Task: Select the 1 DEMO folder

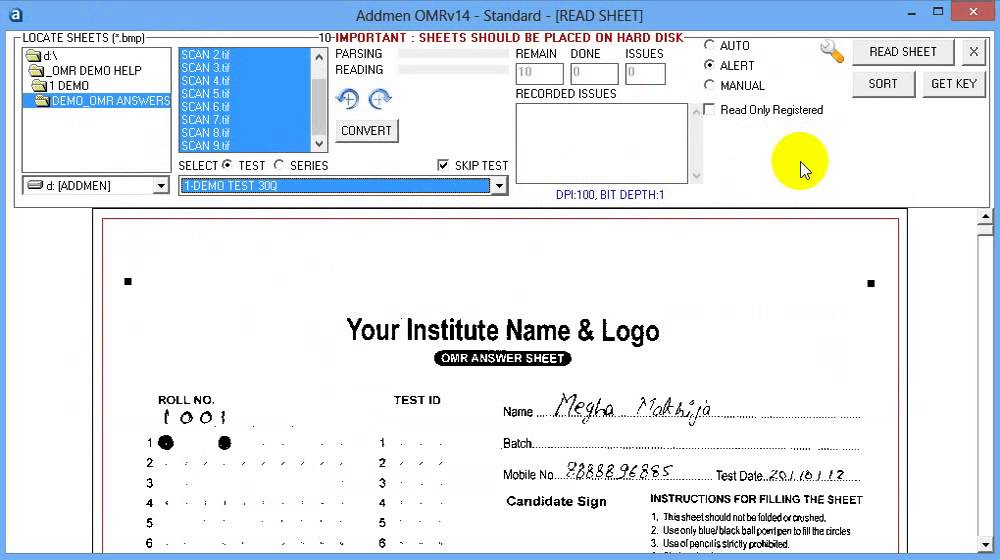Action: coord(69,85)
